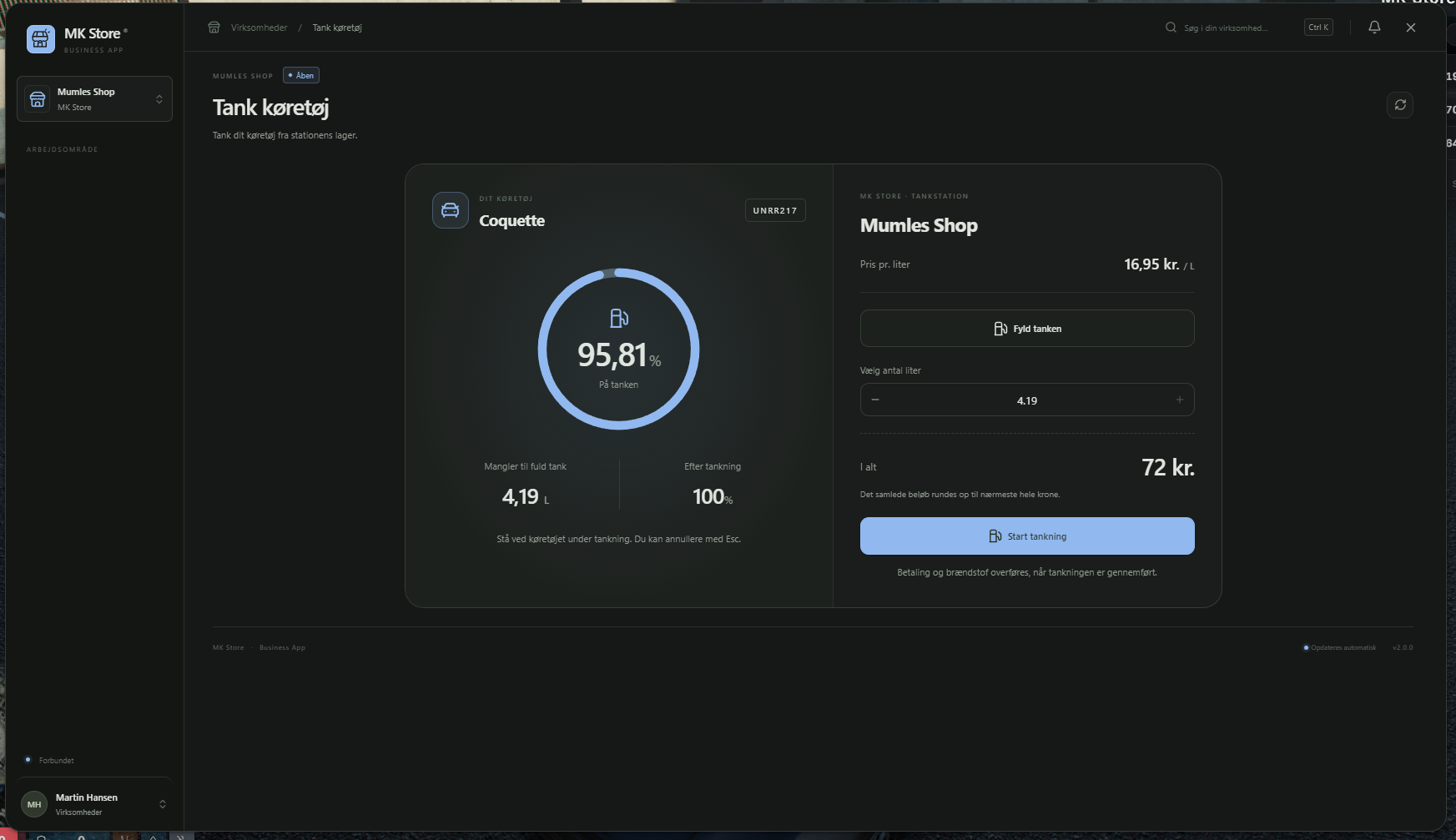
Task: Expand the Martin Hansen user menu
Action: point(94,804)
